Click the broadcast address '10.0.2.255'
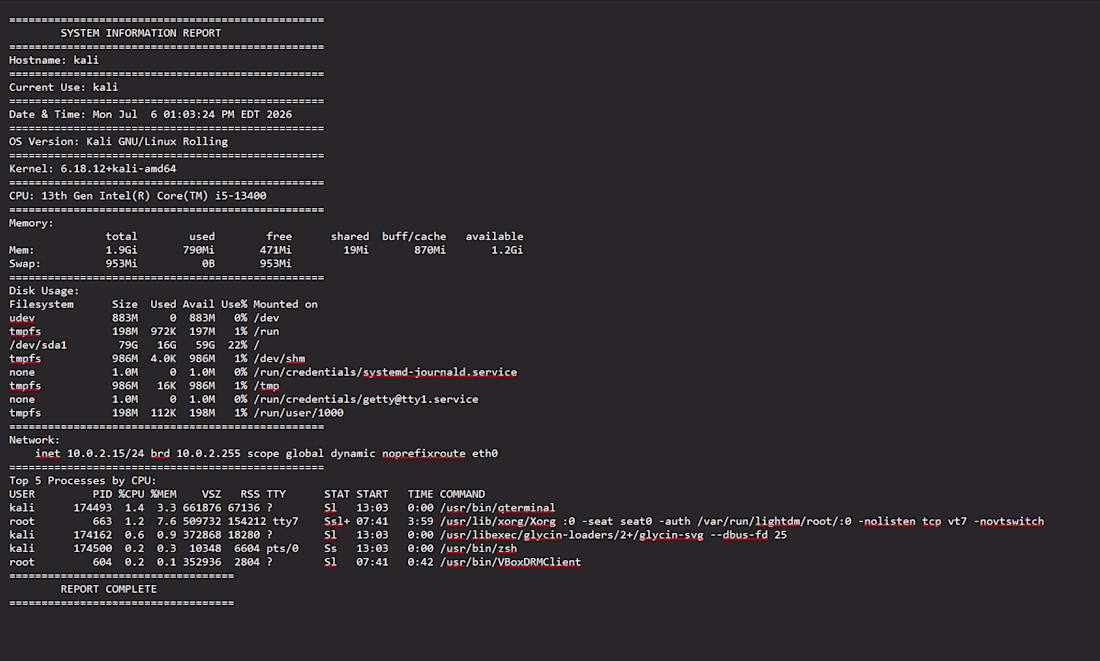1100x661 pixels. coord(208,453)
